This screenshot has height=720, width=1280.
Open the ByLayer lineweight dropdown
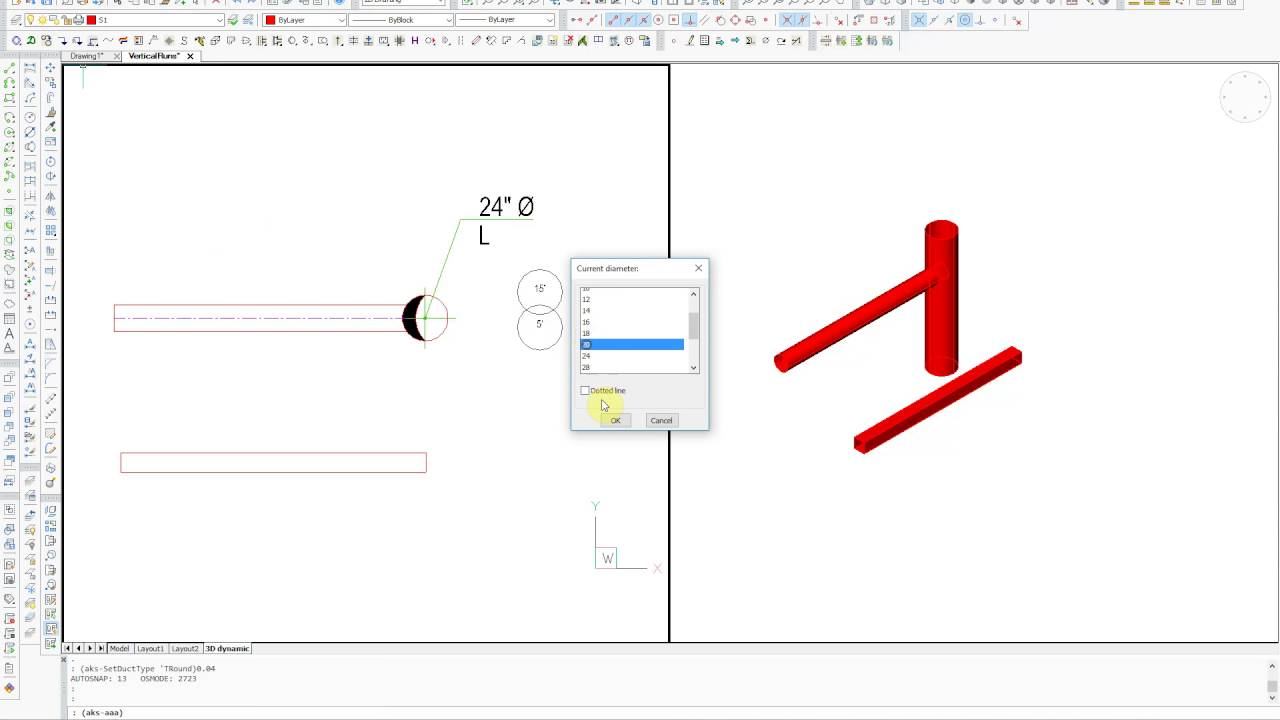[x=549, y=20]
